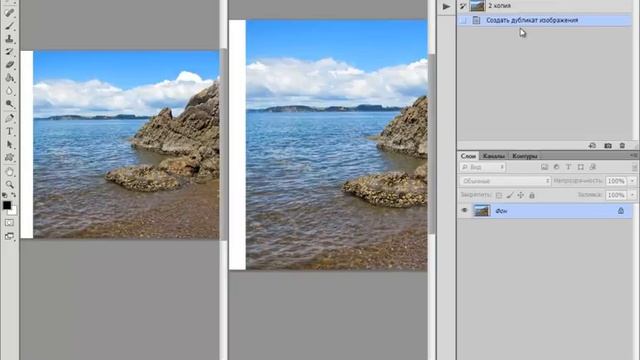
Task: Click the Фон layer thumbnail
Action: click(482, 211)
